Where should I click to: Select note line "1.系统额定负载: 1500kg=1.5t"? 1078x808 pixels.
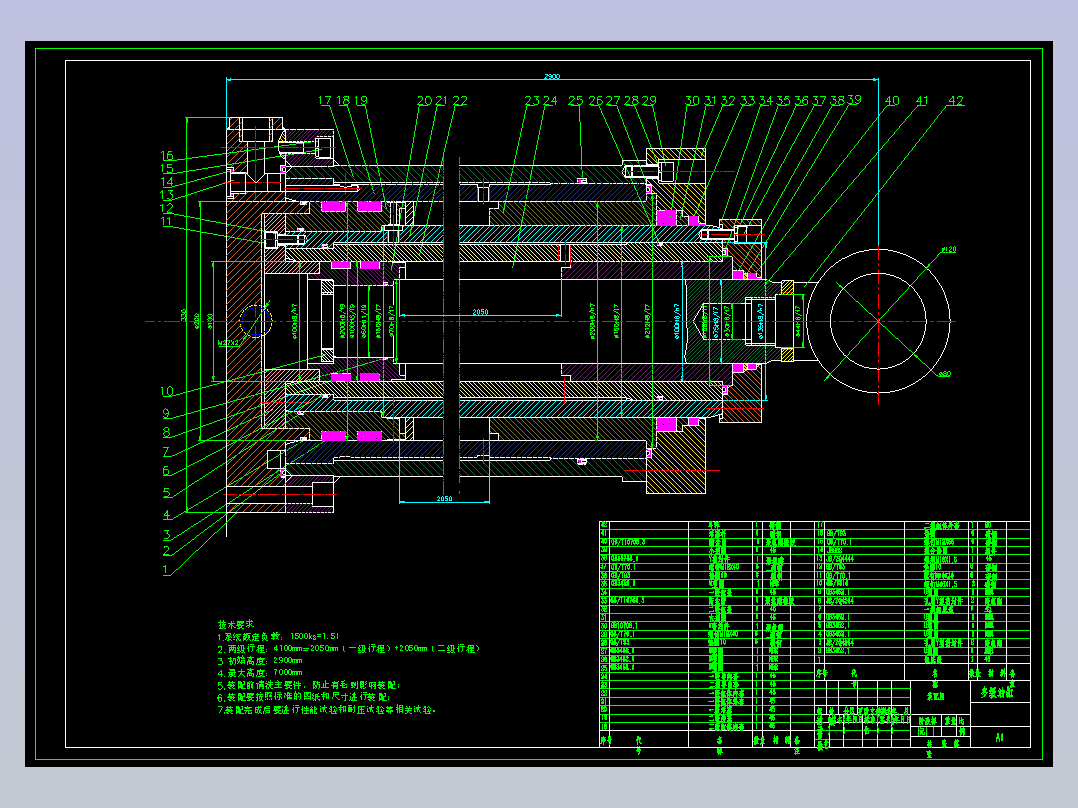coord(278,637)
